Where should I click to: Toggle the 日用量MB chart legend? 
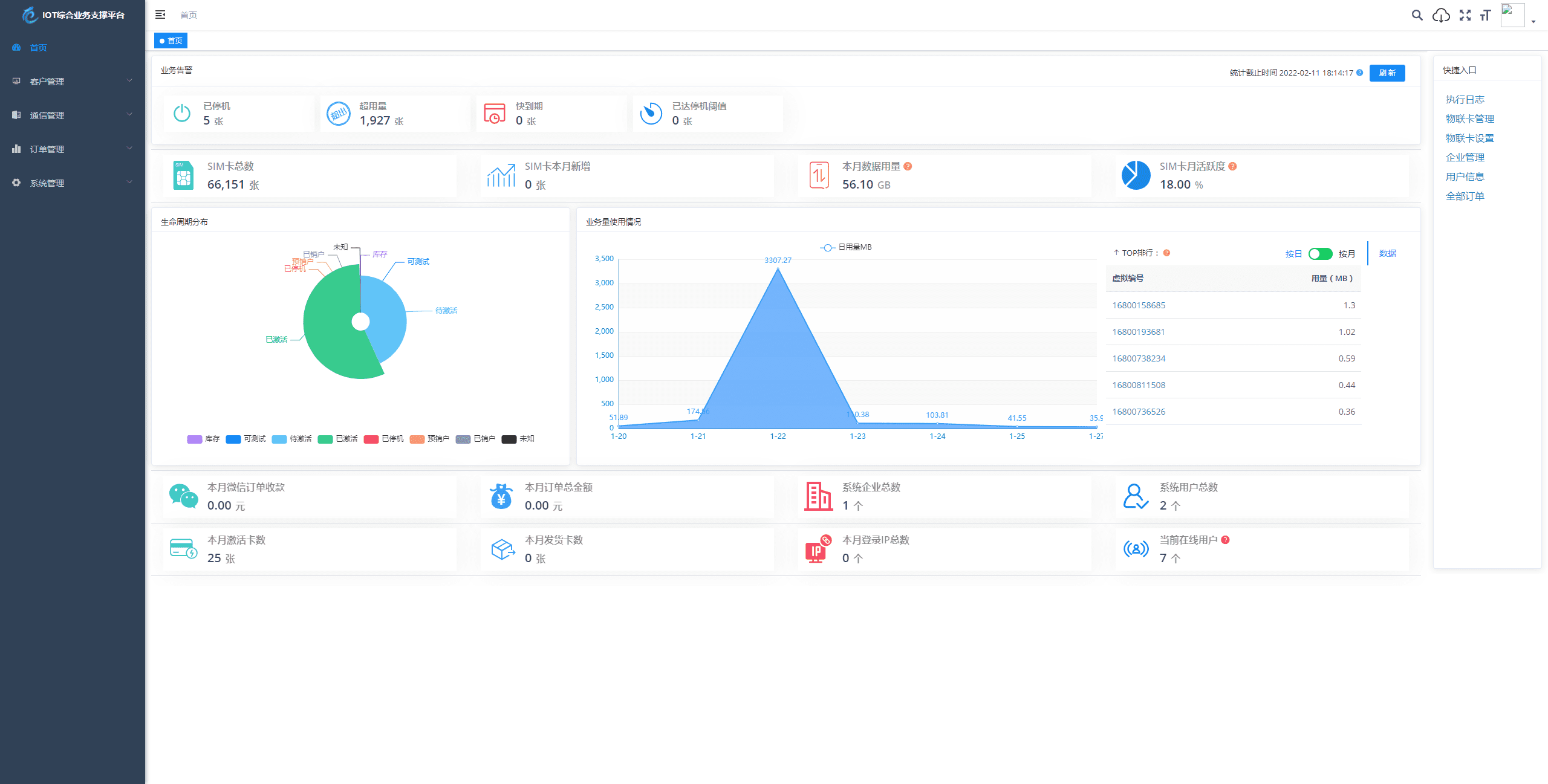pos(847,247)
